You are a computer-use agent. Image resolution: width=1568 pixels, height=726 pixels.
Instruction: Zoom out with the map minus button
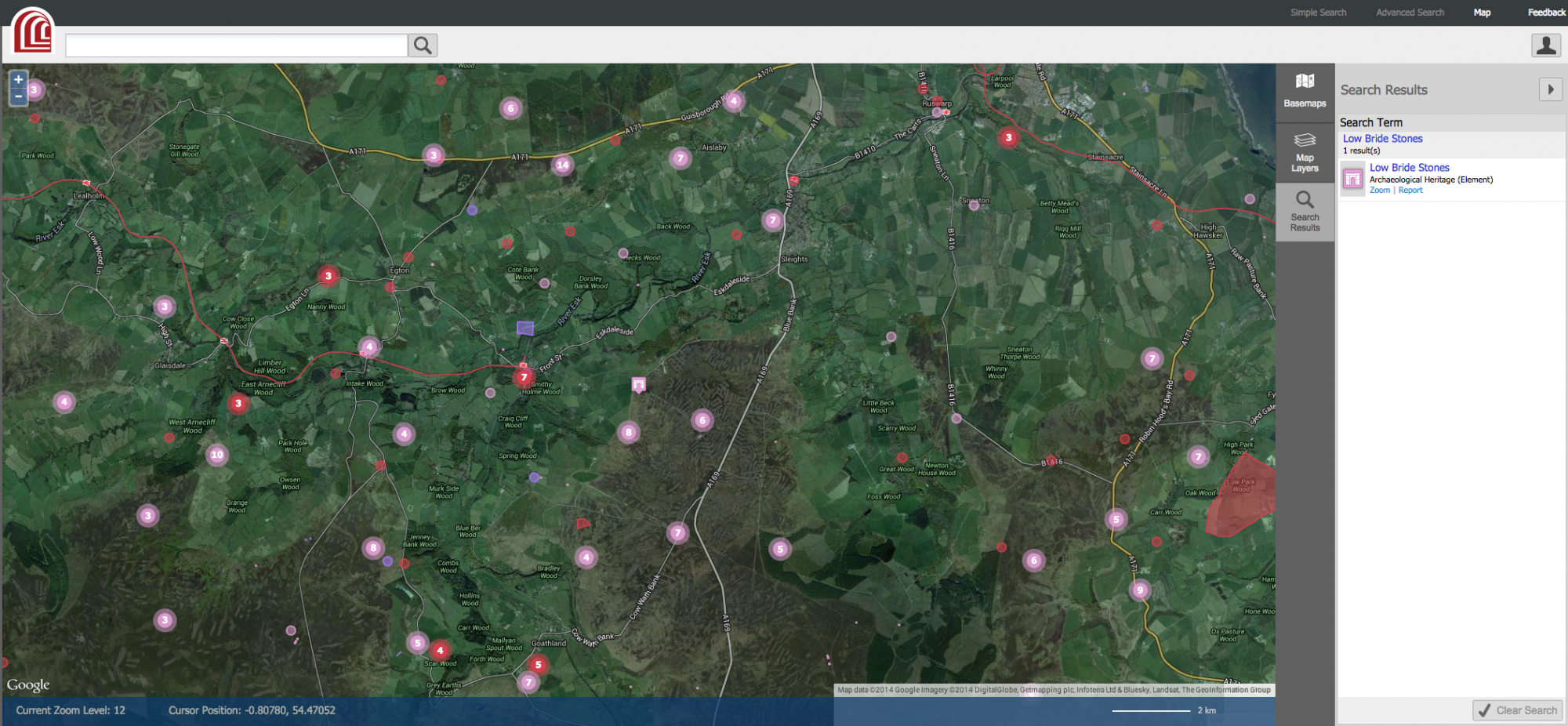coord(19,96)
